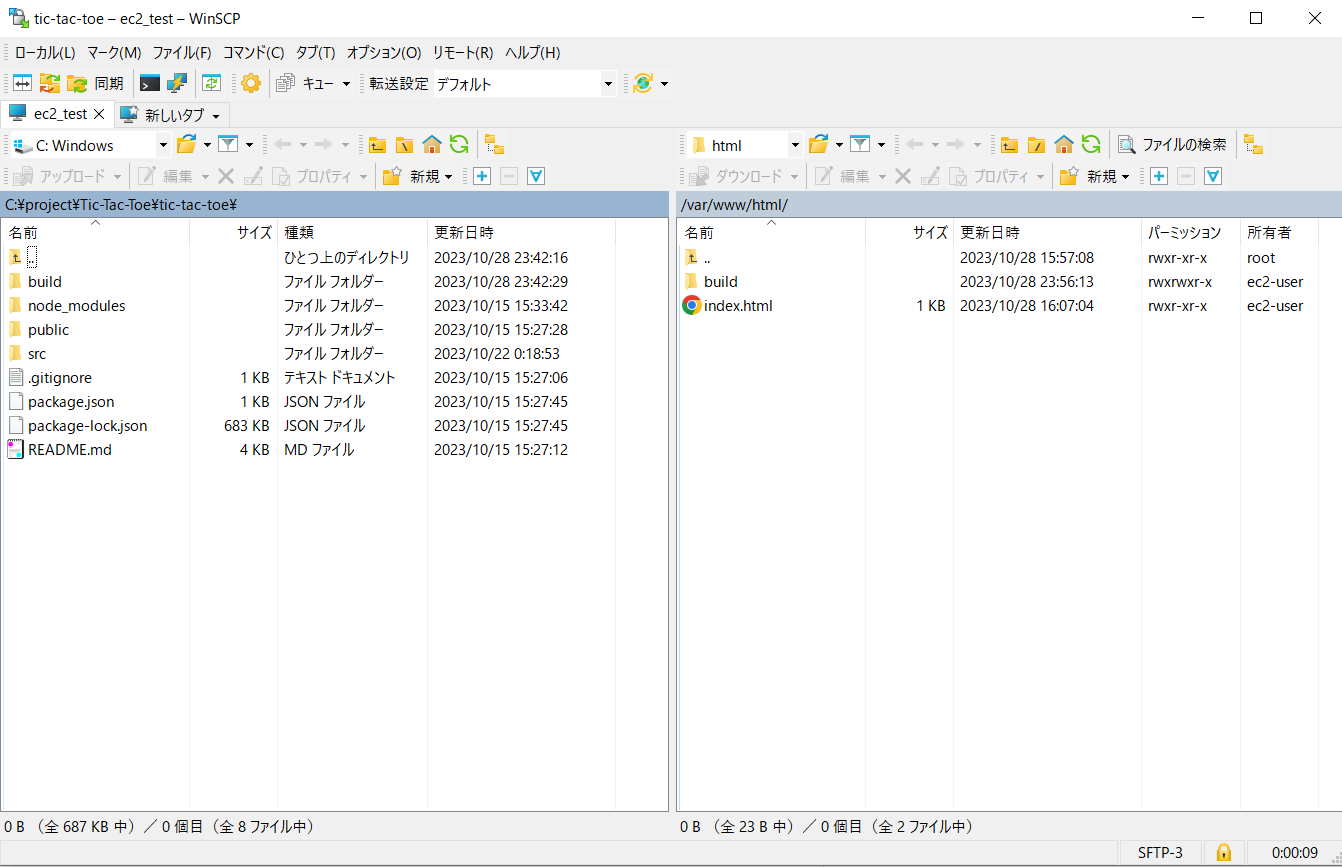Screen dimensions: 1342x867
Task: Click the remote select filter icon after minus
Action: click(x=1213, y=176)
